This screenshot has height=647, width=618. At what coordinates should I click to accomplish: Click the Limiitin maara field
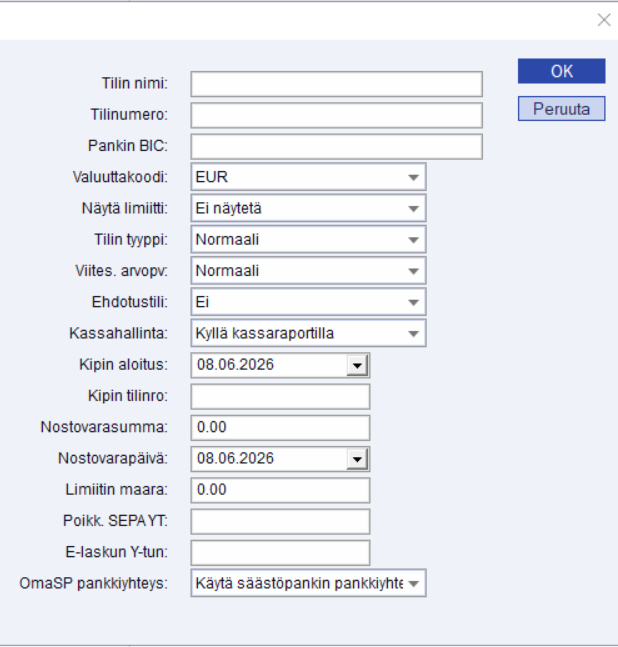(281, 490)
